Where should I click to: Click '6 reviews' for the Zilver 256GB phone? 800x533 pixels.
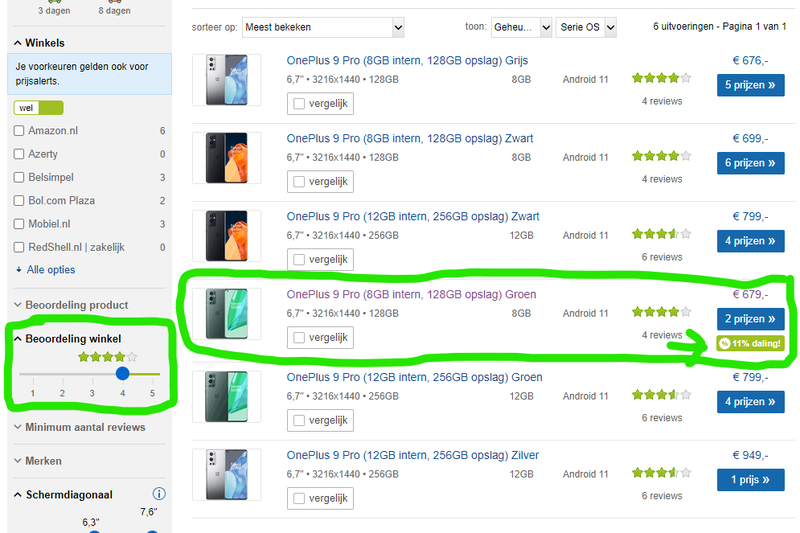click(x=662, y=496)
